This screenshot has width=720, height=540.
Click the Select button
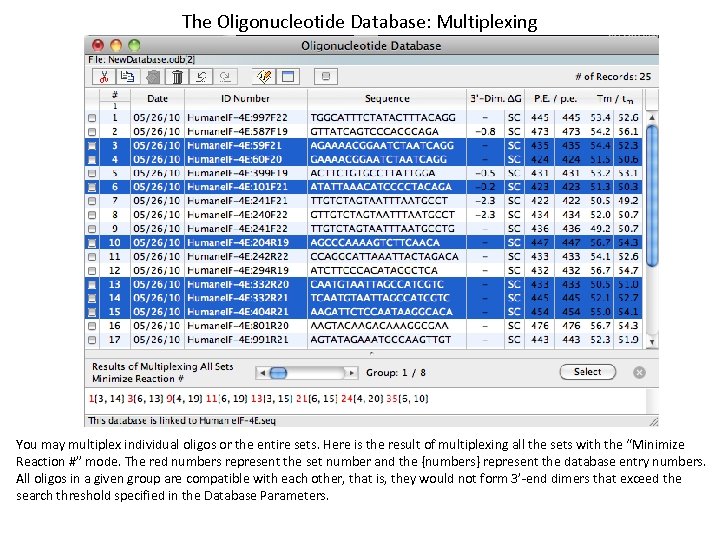pyautogui.click(x=588, y=372)
